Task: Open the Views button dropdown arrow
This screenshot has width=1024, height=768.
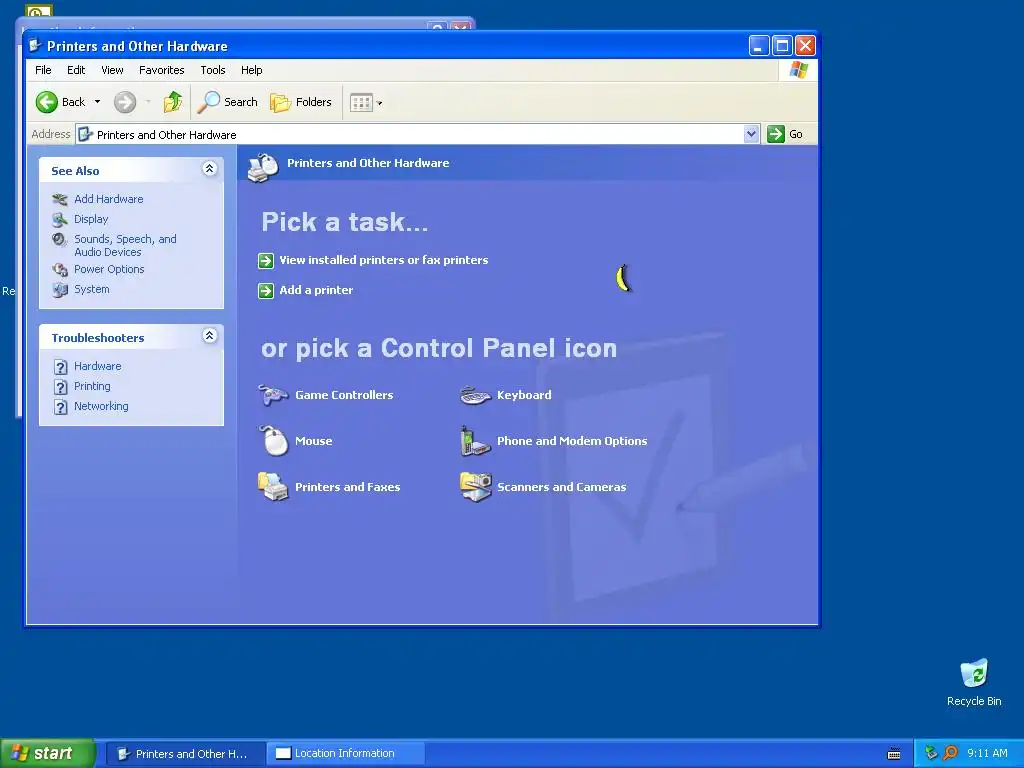Action: pyautogui.click(x=379, y=103)
